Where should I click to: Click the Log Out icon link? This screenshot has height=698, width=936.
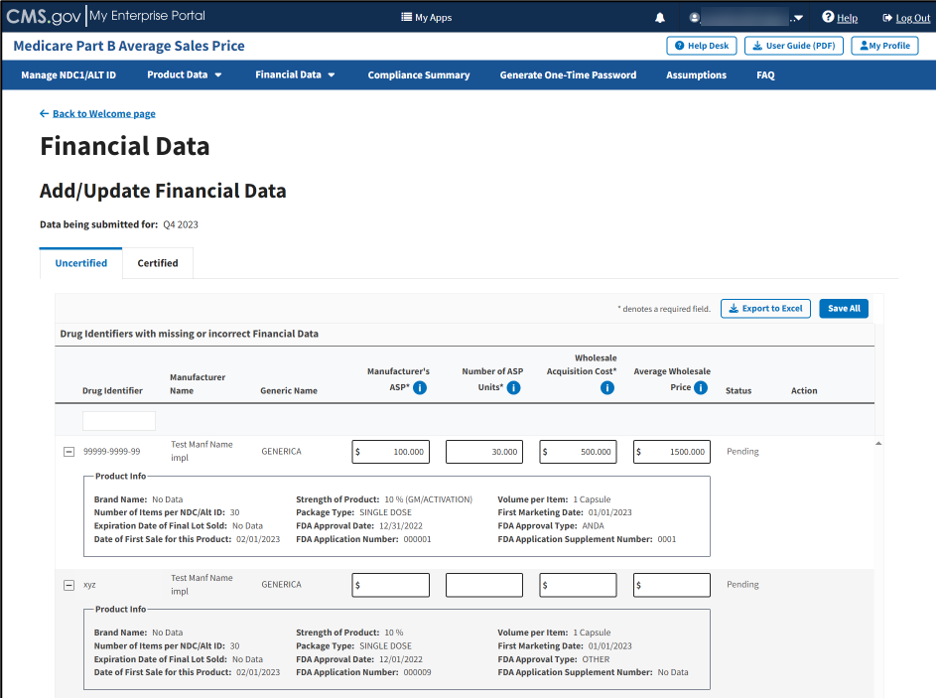906,18
